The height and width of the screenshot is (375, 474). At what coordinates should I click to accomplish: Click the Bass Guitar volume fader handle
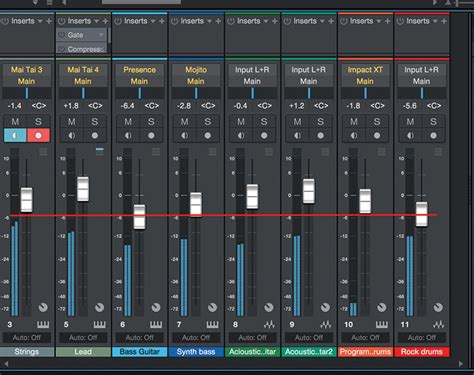click(x=139, y=217)
